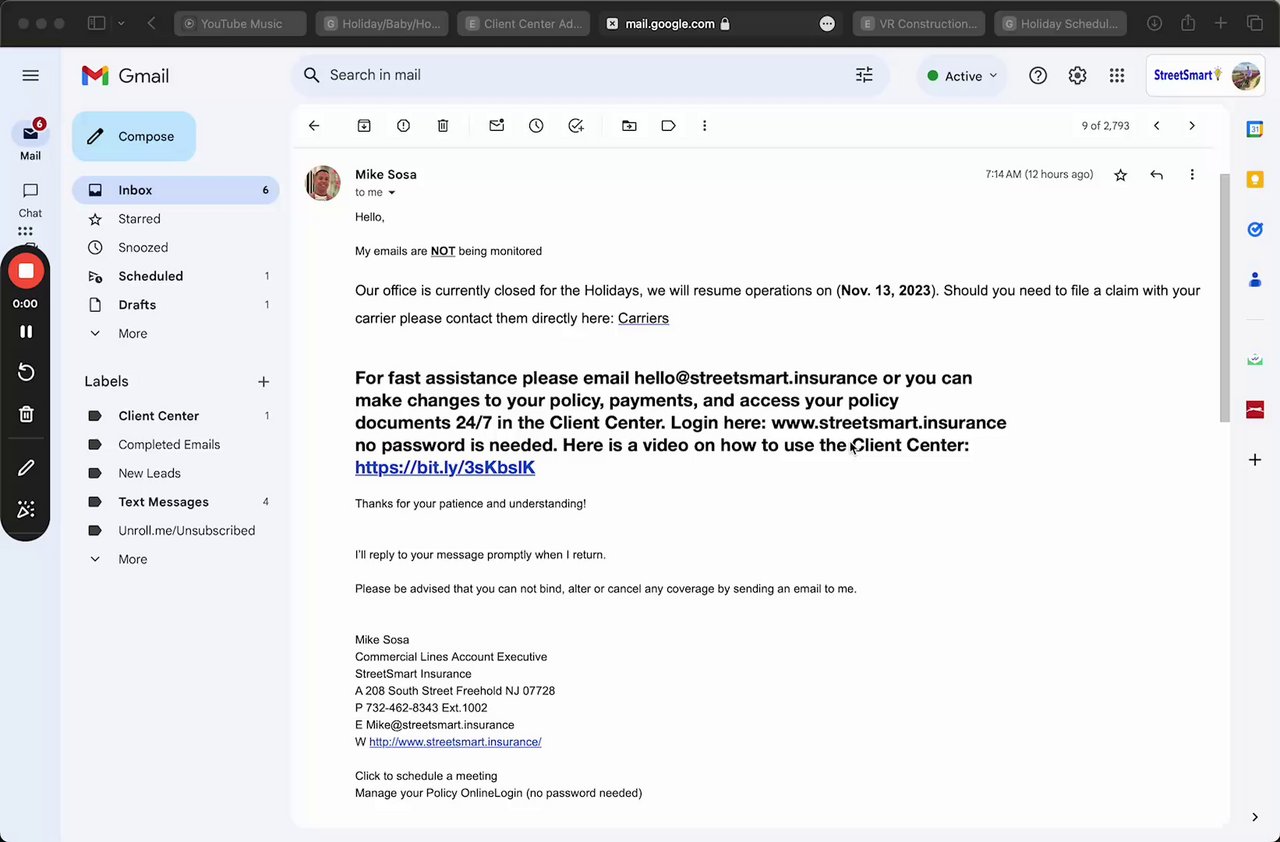
Task: Mark email as unread
Action: coord(496,126)
